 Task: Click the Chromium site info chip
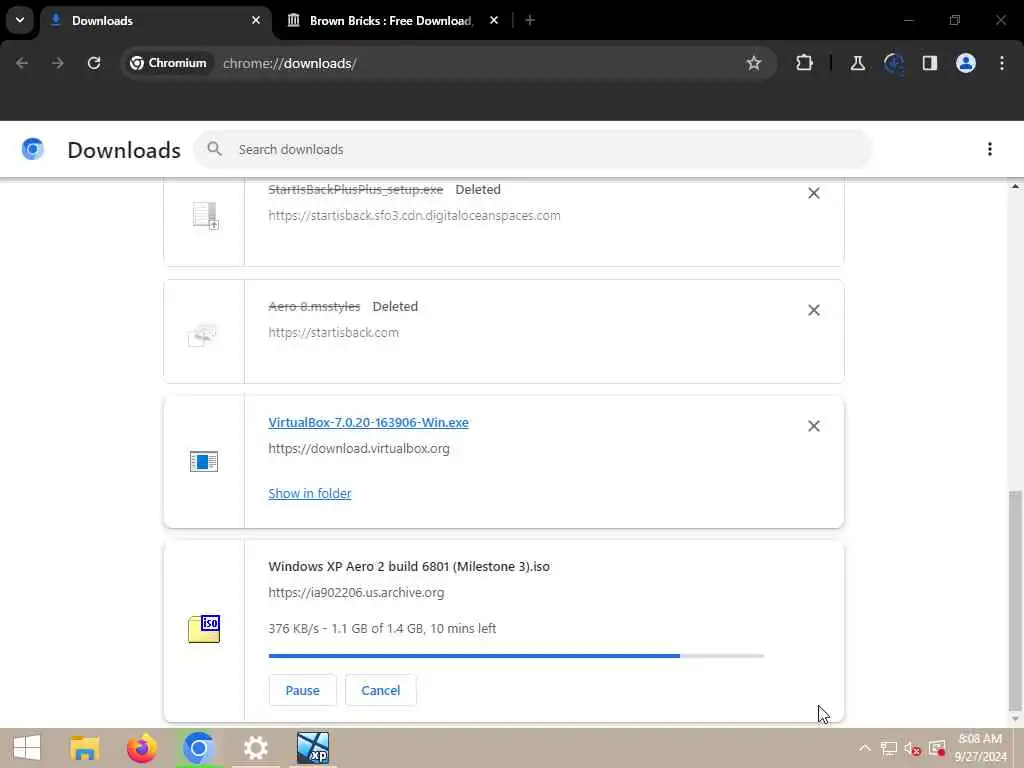(168, 63)
